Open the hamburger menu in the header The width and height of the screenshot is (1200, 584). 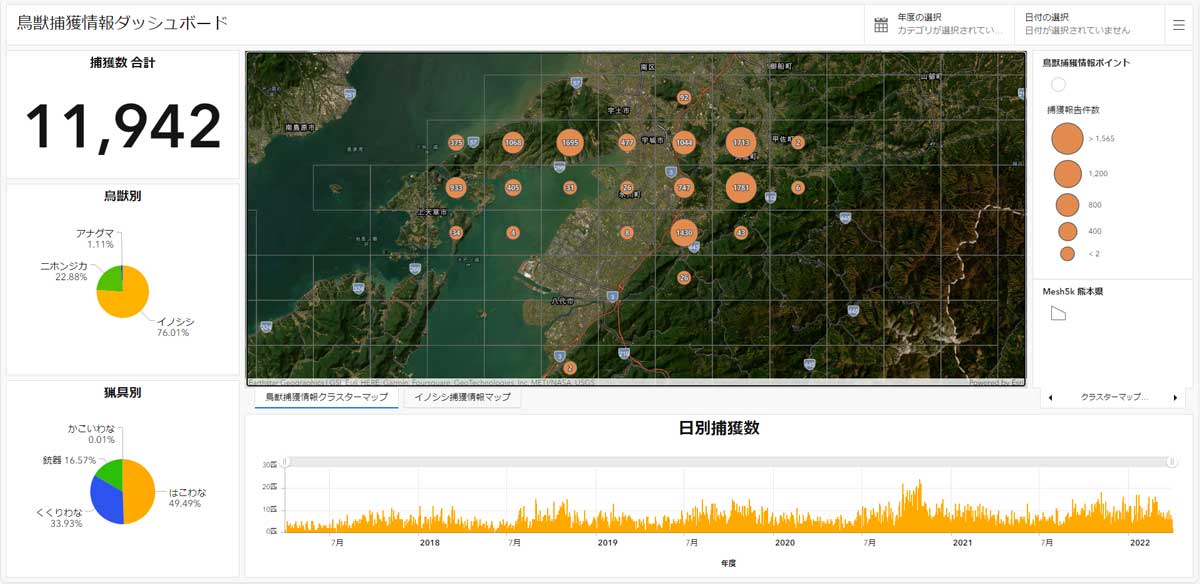(x=1179, y=25)
